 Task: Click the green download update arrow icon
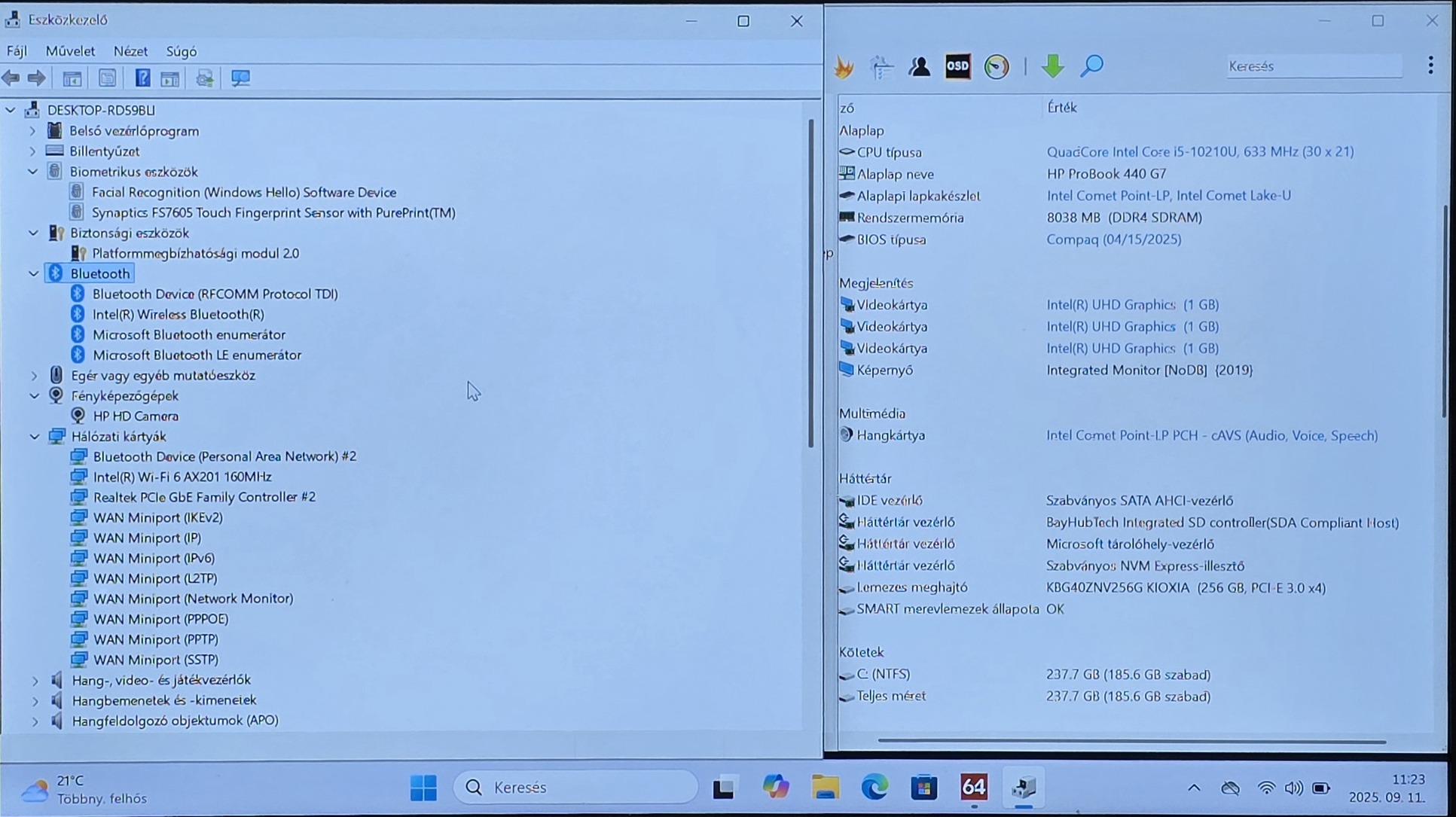(x=1052, y=66)
